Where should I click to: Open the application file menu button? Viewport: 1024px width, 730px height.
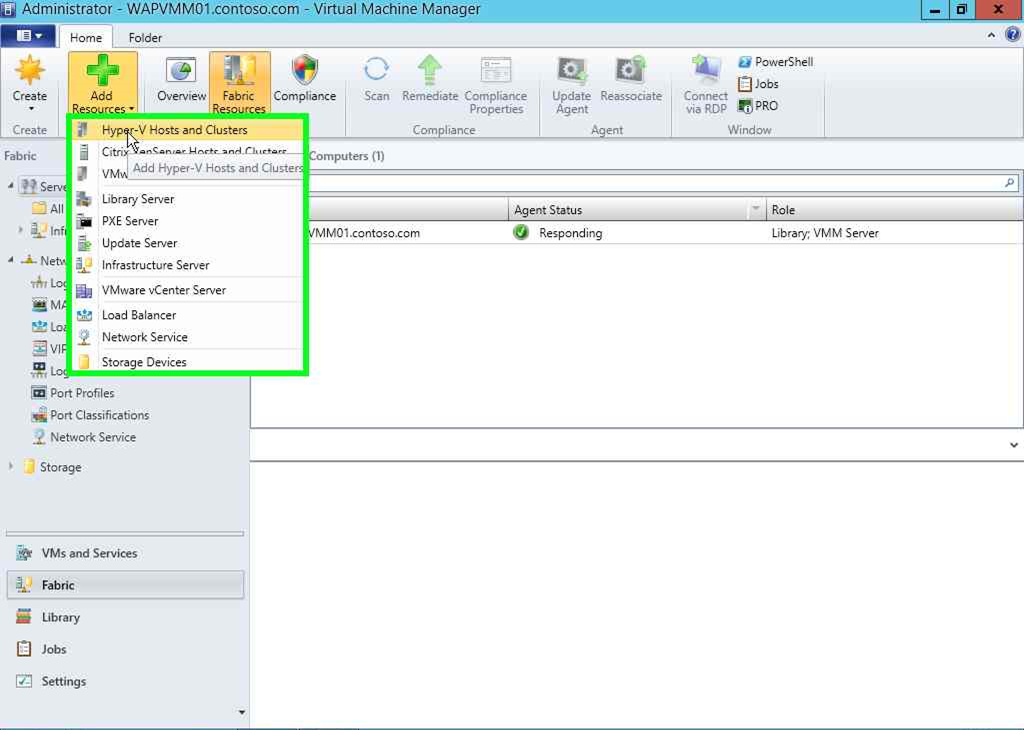(x=28, y=36)
